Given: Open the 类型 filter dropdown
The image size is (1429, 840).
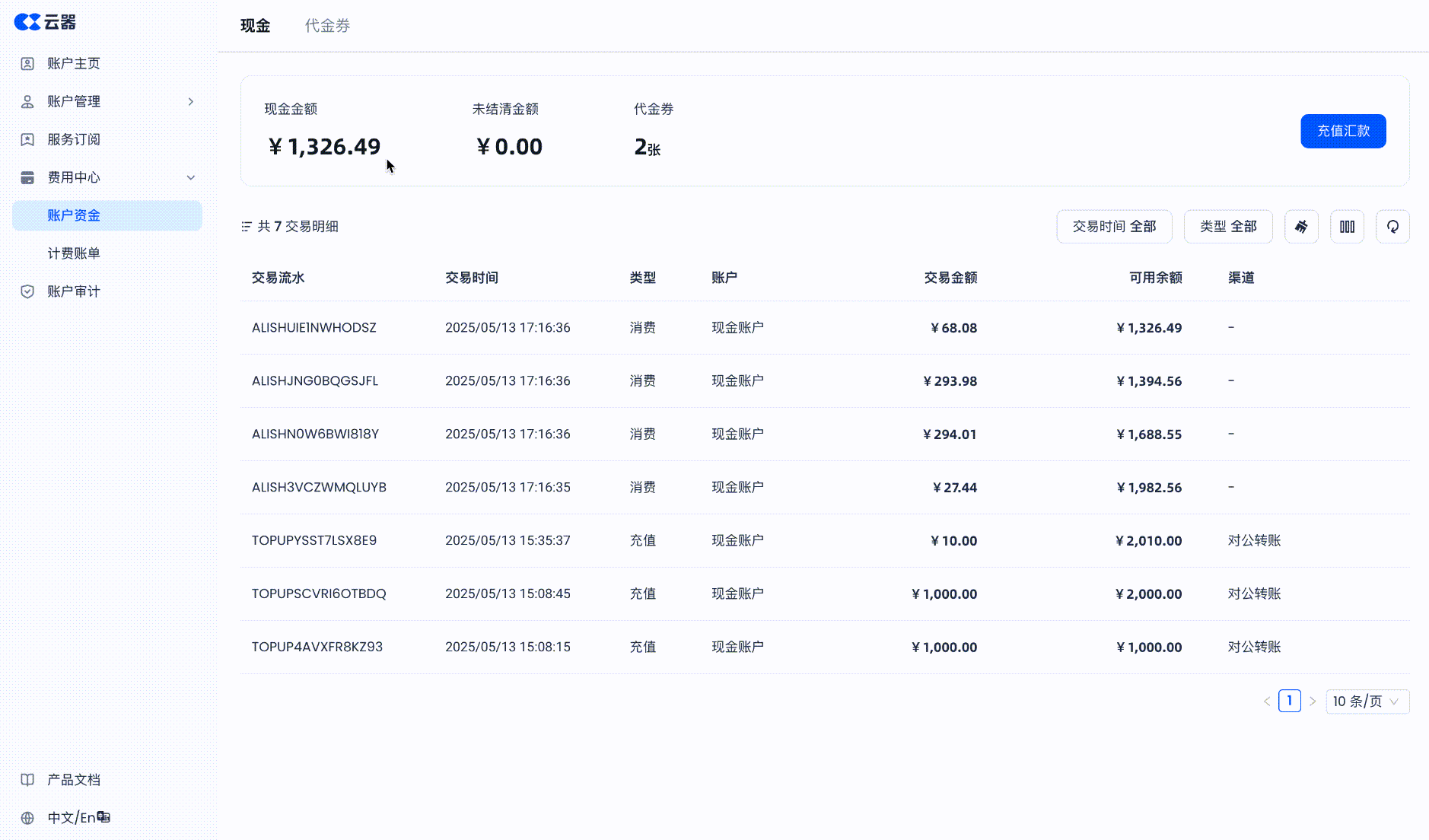Looking at the screenshot, I should click(1227, 227).
